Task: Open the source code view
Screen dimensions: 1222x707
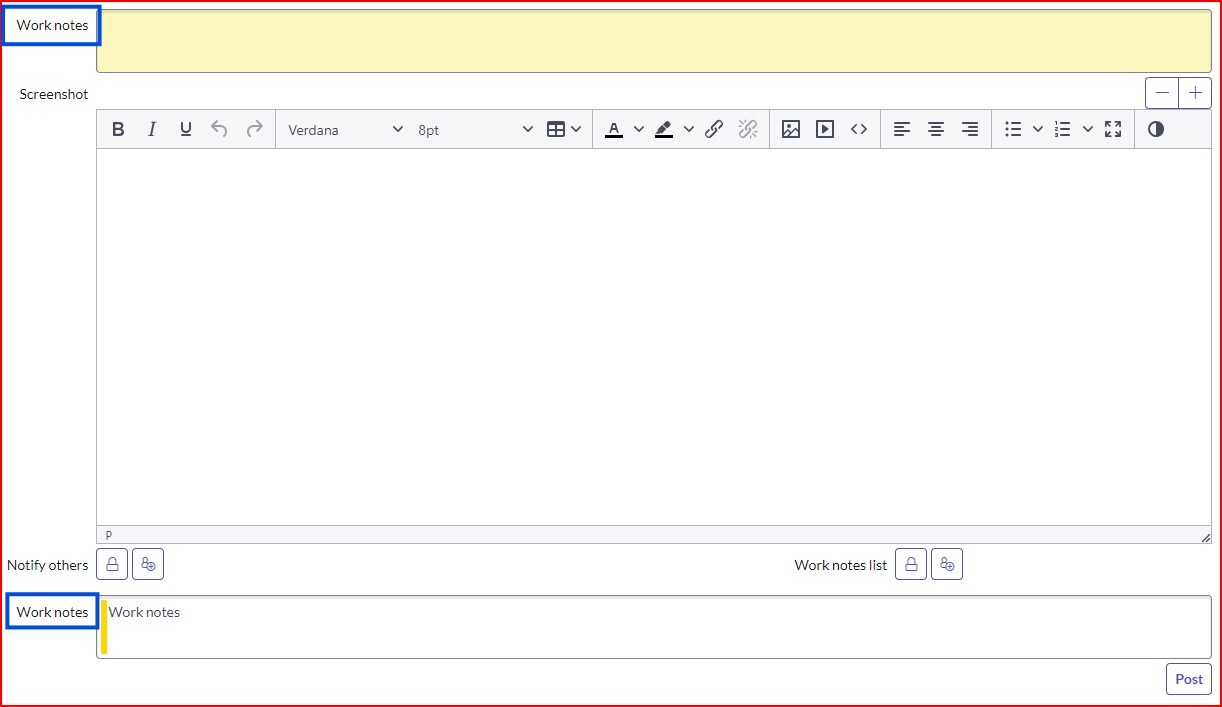Action: [858, 129]
